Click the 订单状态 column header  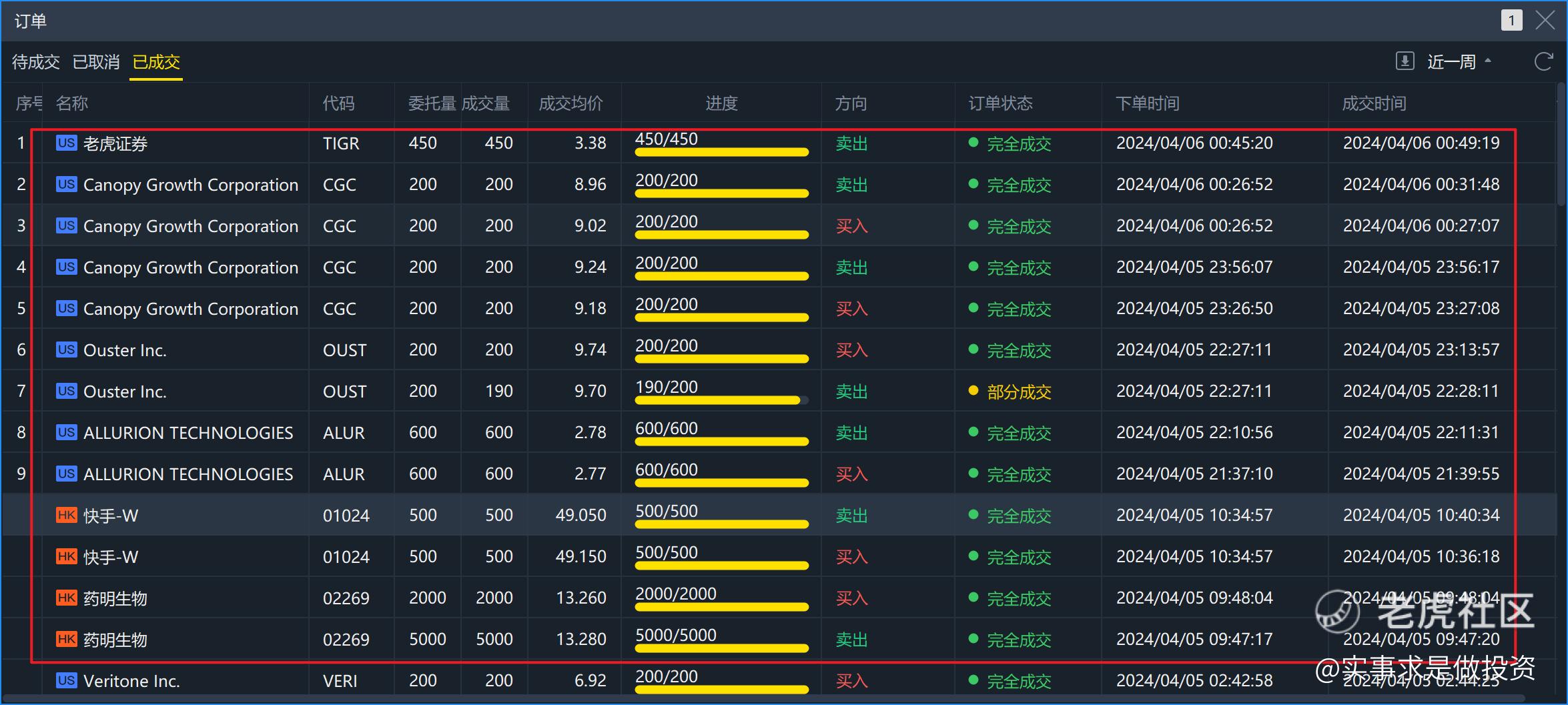coord(1001,103)
